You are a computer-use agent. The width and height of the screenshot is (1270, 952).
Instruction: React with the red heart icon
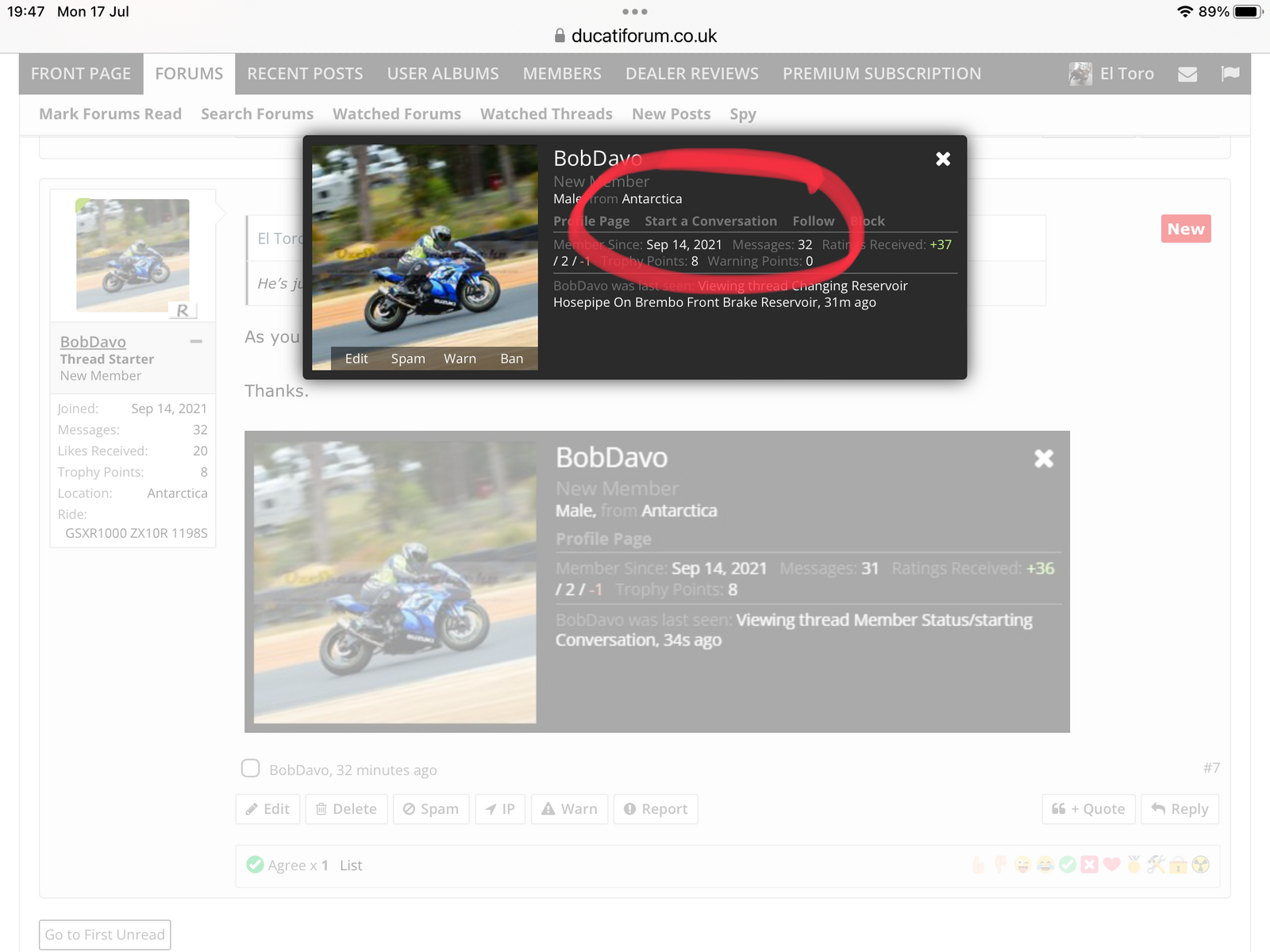point(1112,865)
